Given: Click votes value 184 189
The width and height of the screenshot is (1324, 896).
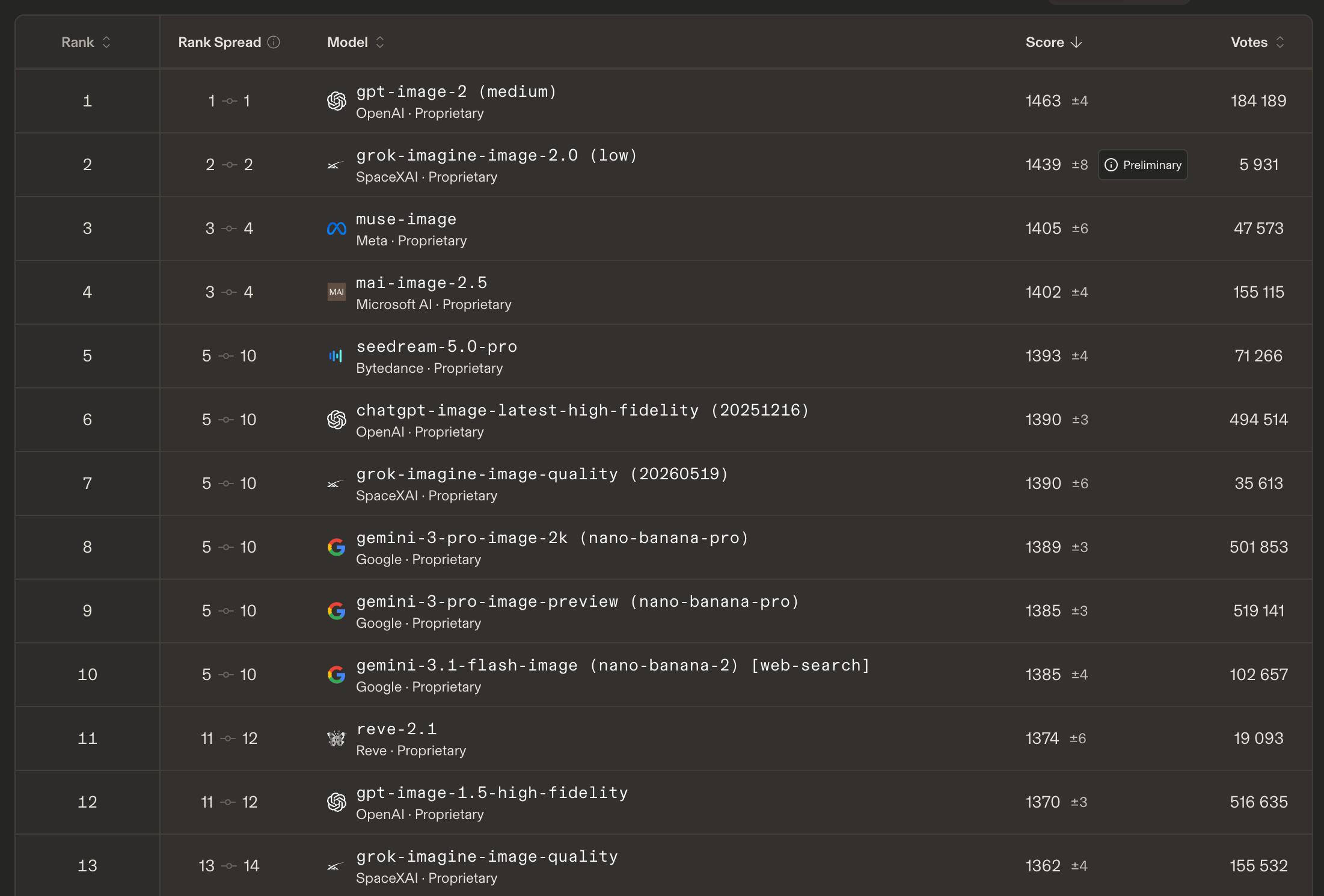Looking at the screenshot, I should click(x=1258, y=101).
